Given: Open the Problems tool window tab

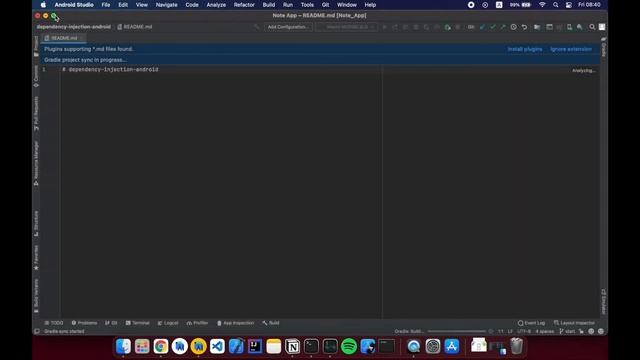Looking at the screenshot, I should coord(84,323).
